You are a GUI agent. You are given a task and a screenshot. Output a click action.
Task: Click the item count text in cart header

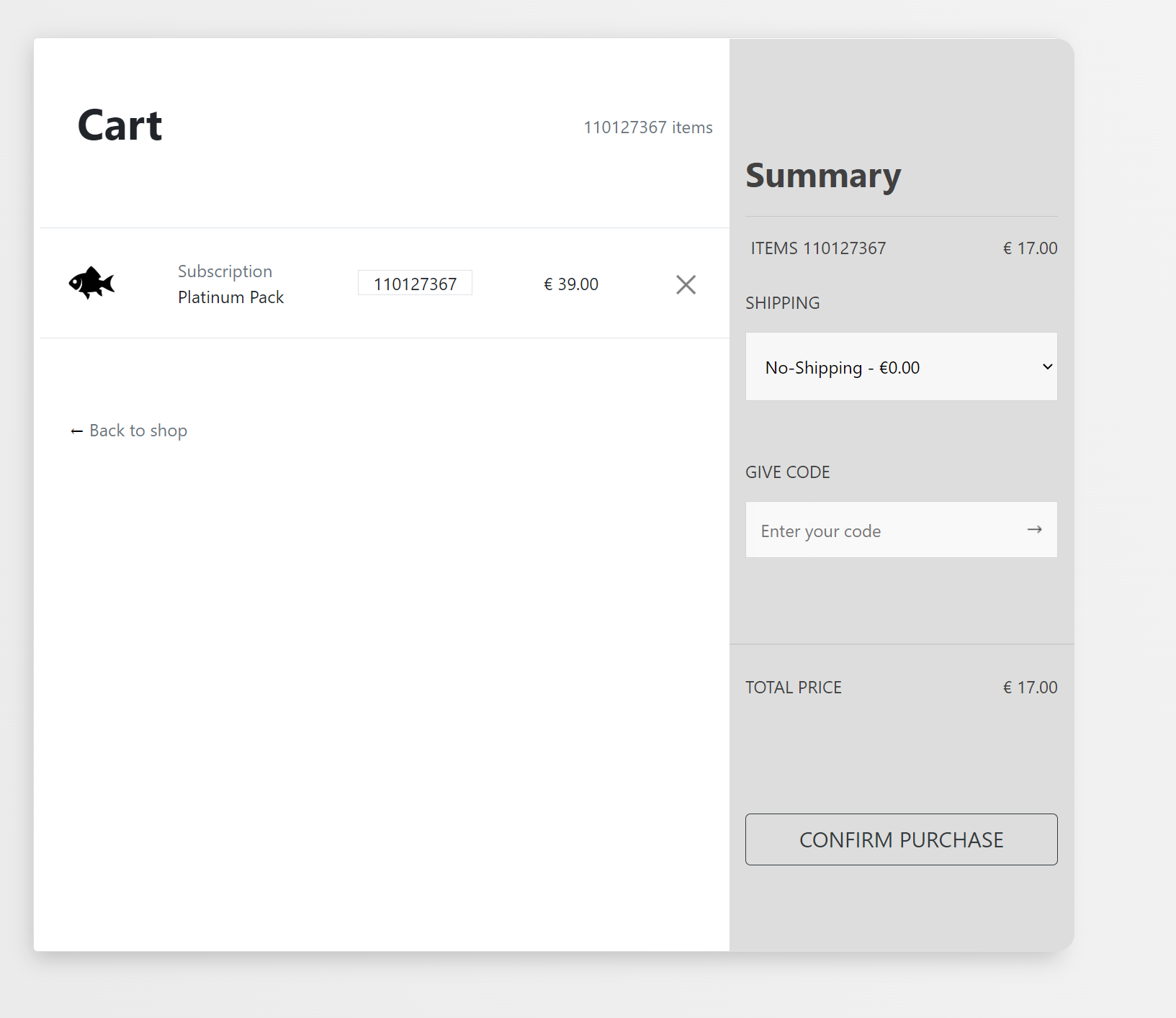click(647, 127)
